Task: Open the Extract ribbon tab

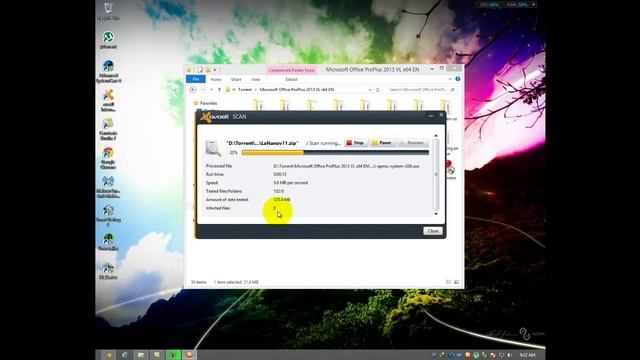Action: [291, 80]
